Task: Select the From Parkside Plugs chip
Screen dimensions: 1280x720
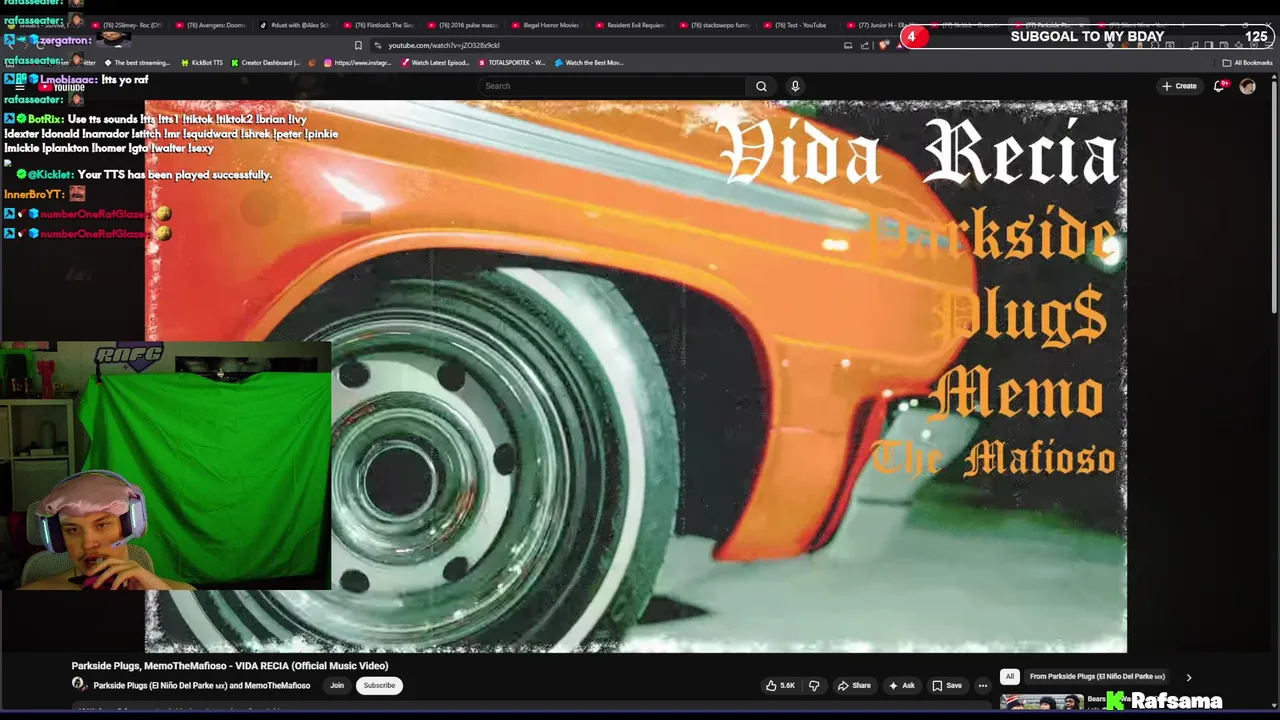Action: [1097, 676]
